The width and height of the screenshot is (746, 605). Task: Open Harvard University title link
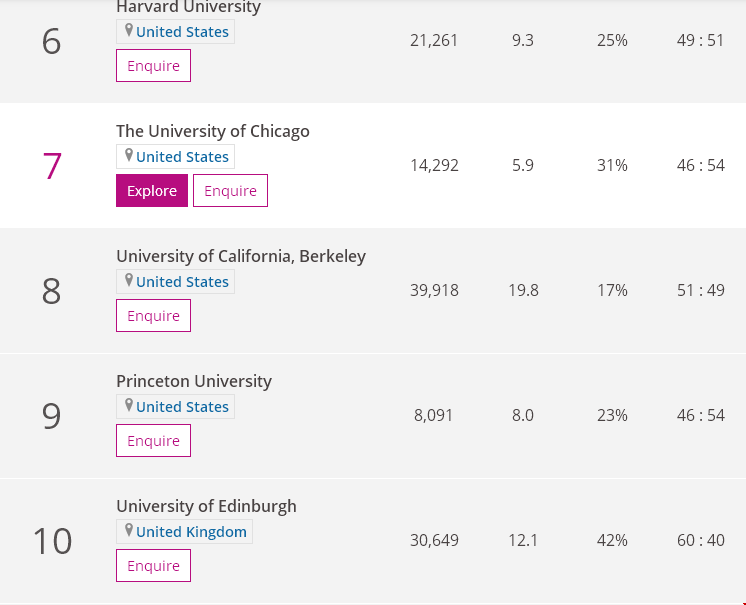[188, 7]
